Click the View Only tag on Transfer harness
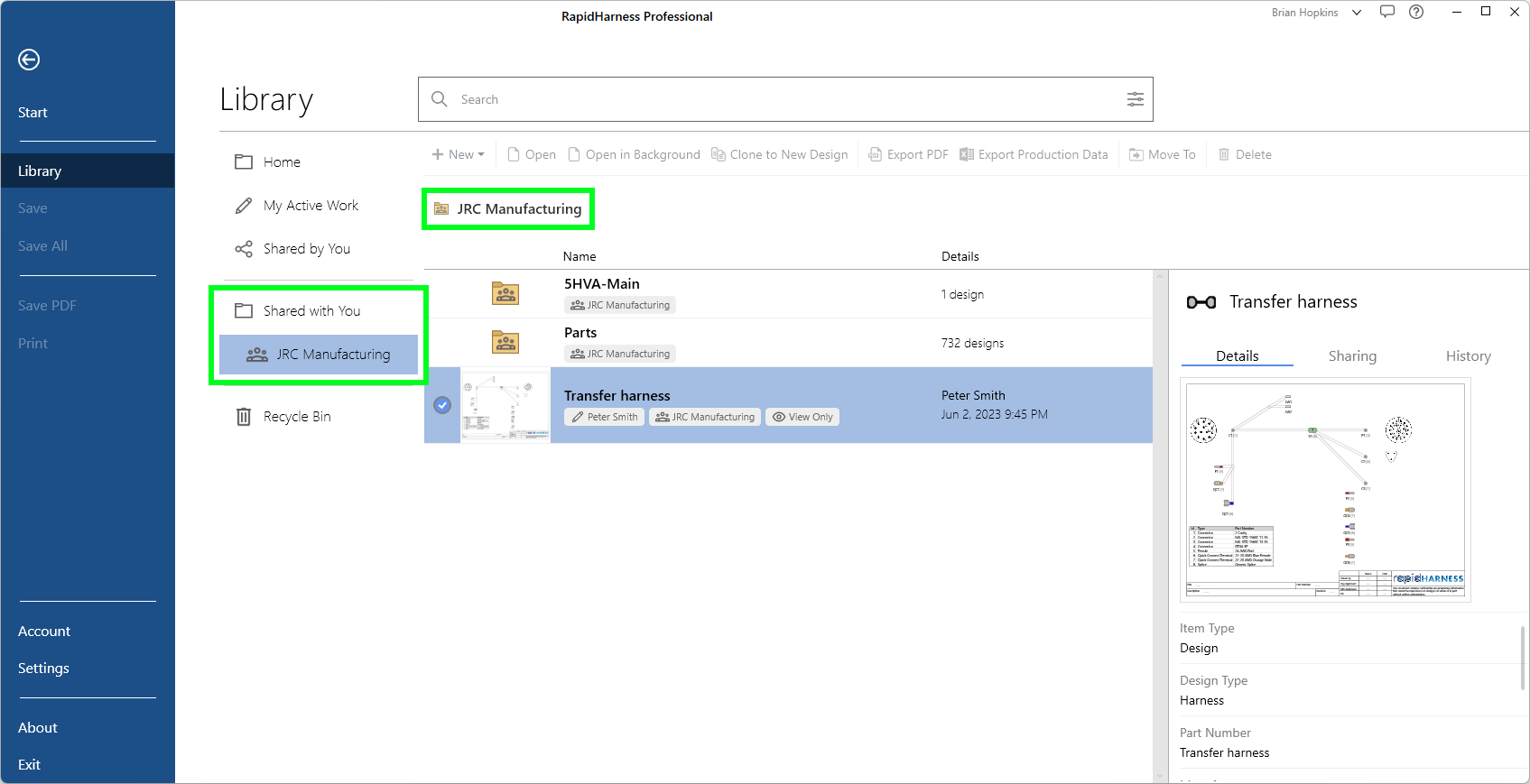Viewport: 1530px width, 784px height. click(802, 417)
